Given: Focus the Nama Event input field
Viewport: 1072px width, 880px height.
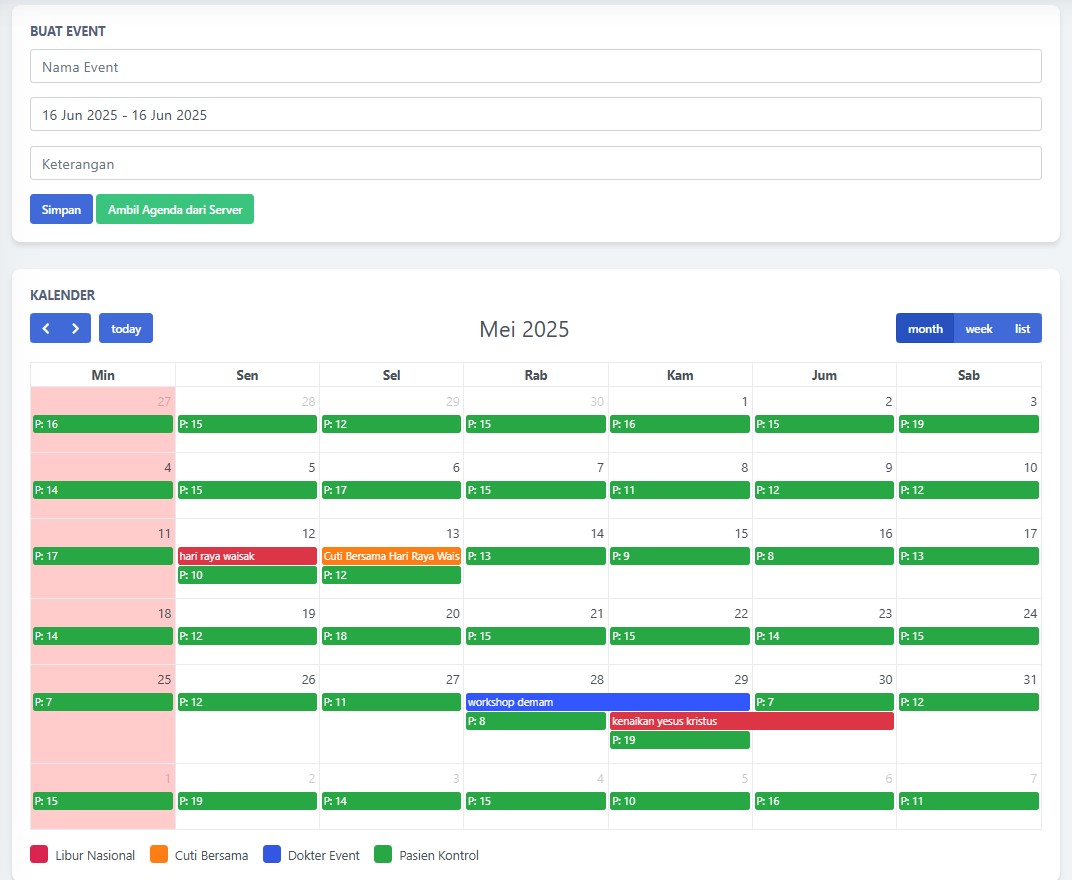Looking at the screenshot, I should (x=536, y=67).
